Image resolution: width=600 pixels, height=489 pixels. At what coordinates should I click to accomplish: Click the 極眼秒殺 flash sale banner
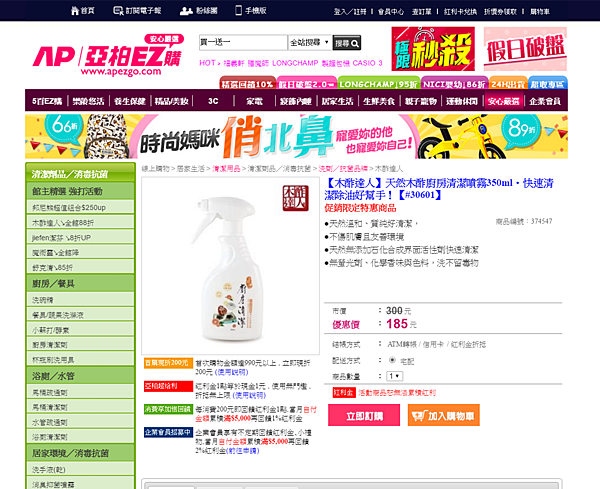point(433,49)
